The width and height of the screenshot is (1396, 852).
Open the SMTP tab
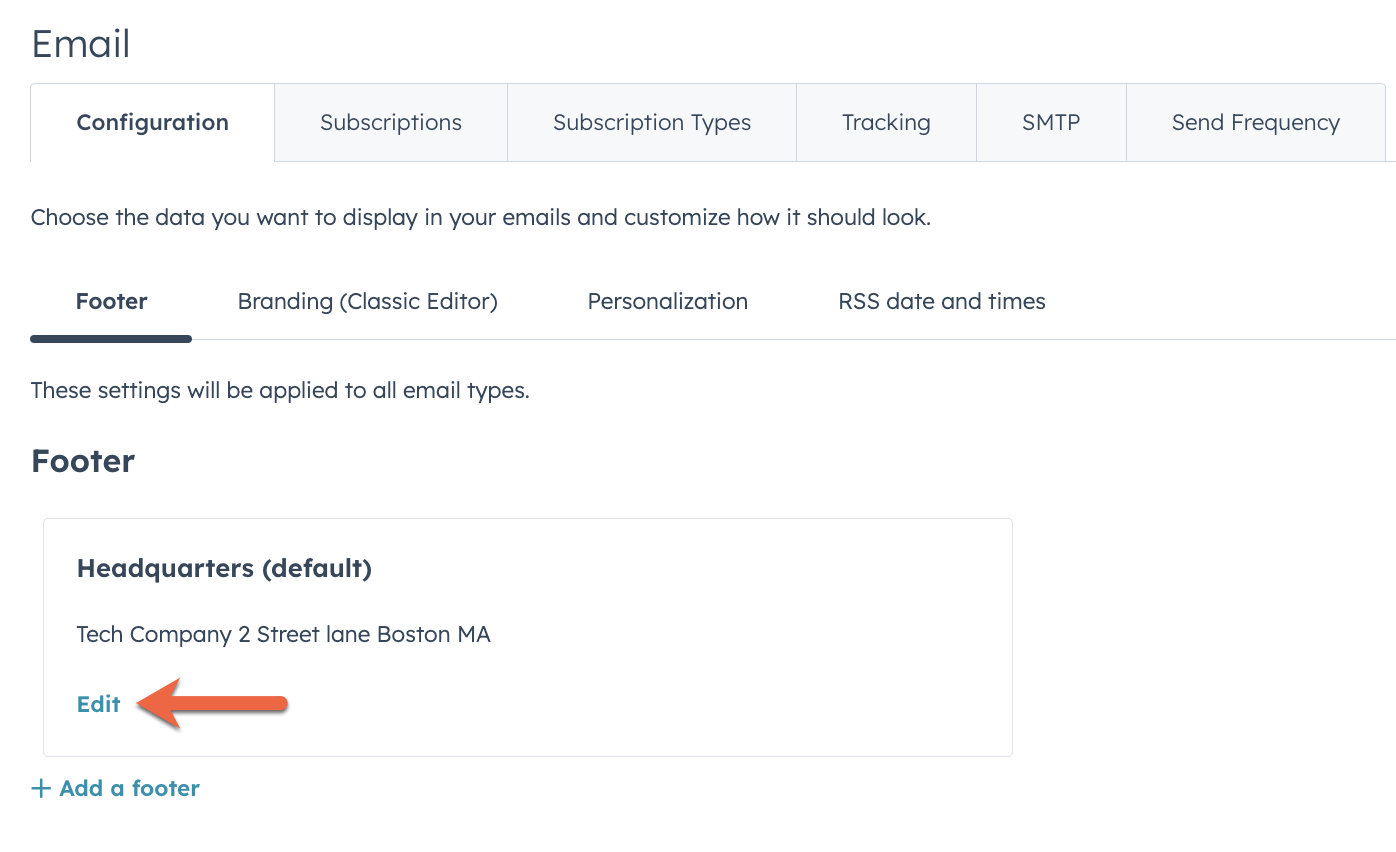pos(1051,122)
